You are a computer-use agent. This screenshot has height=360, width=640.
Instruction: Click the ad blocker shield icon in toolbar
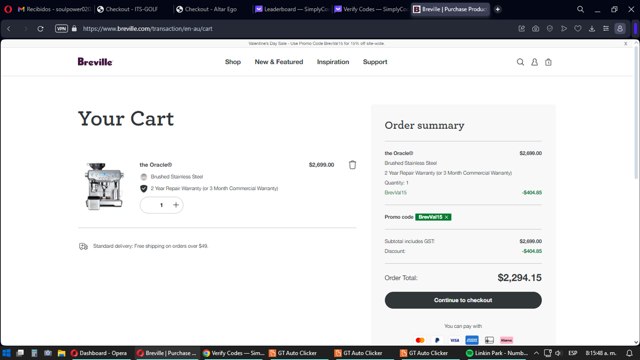coord(550,29)
